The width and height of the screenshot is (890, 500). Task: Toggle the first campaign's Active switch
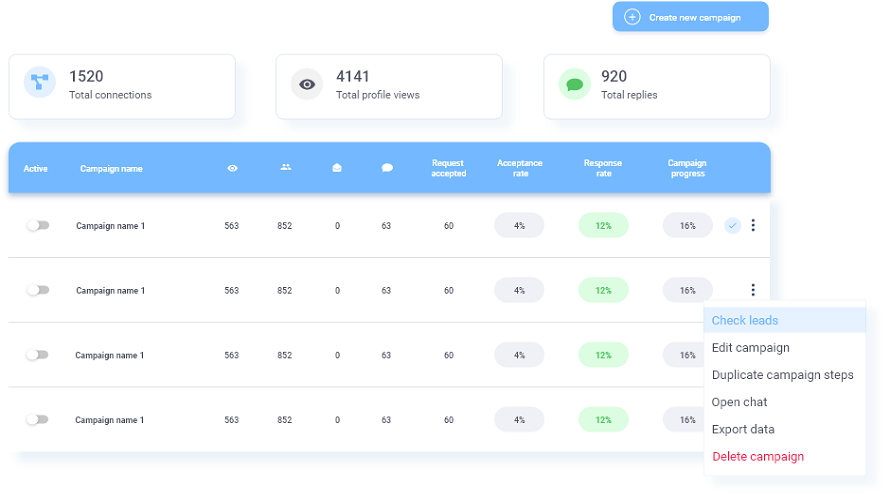pyautogui.click(x=38, y=225)
